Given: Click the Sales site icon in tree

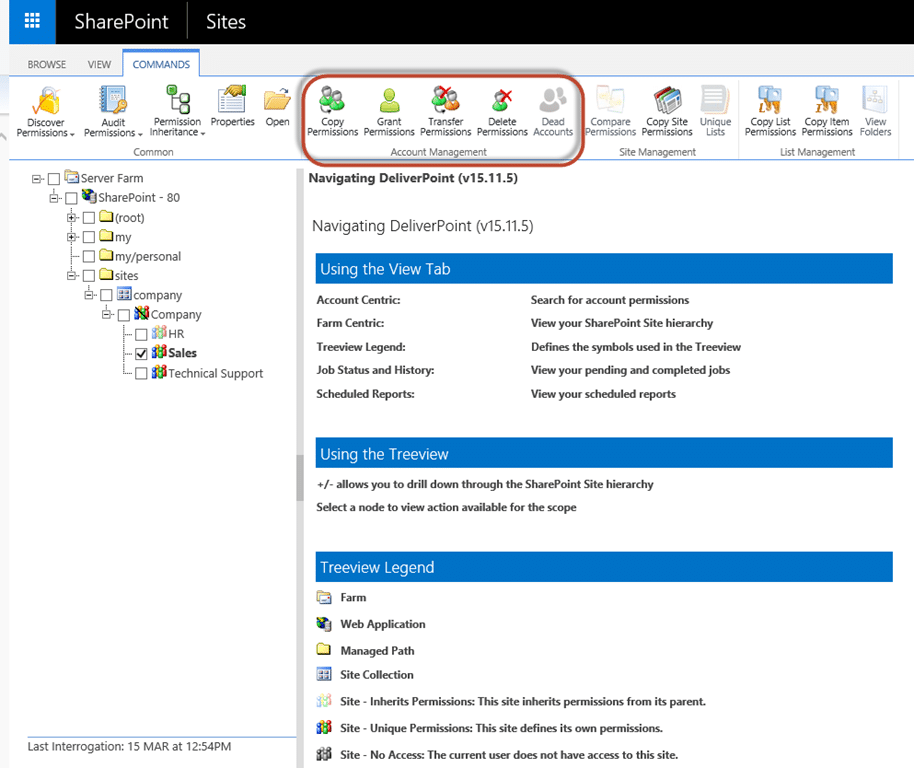Looking at the screenshot, I should point(159,351).
